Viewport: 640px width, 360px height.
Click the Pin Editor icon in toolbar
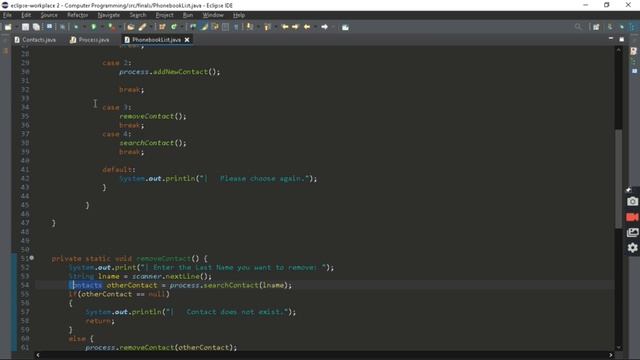click(345, 27)
